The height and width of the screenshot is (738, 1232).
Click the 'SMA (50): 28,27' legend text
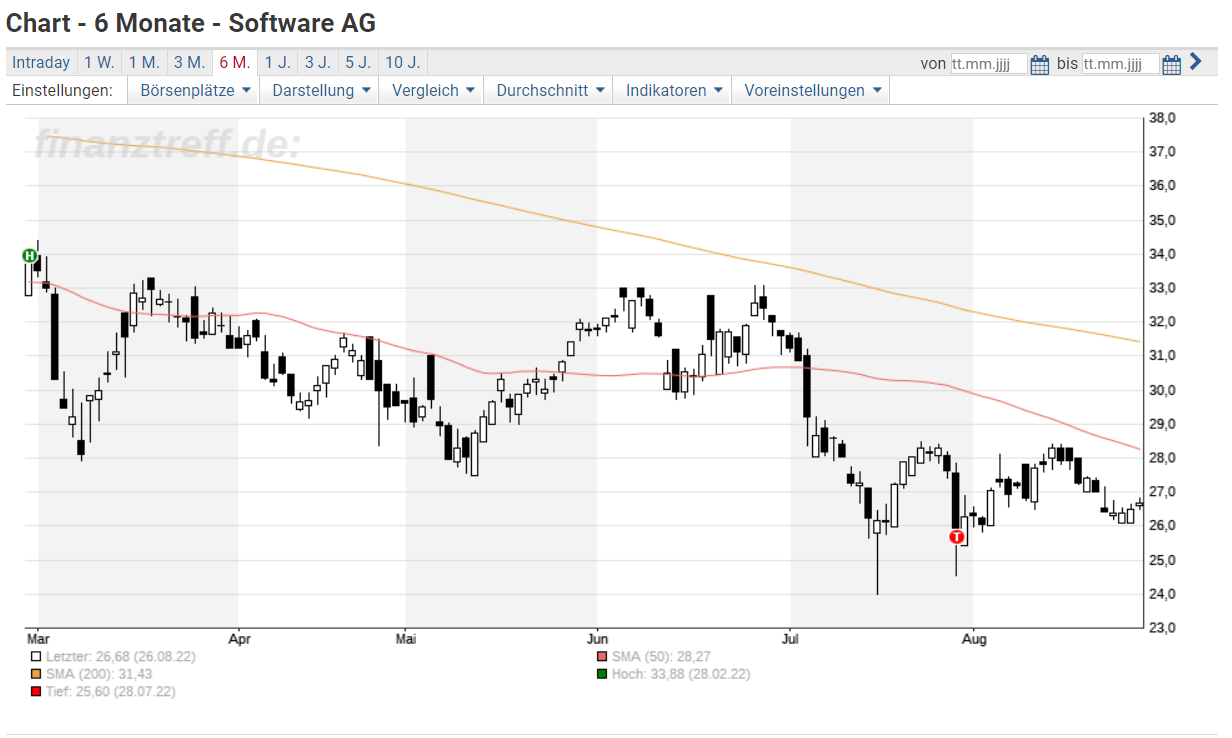pyautogui.click(x=661, y=657)
